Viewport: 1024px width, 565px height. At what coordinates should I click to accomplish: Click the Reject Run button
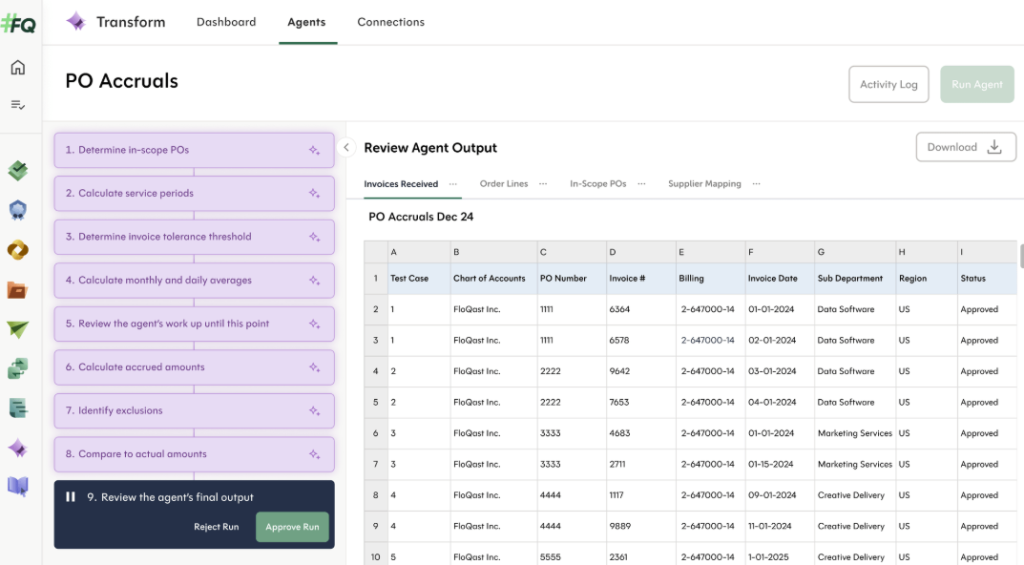point(216,527)
